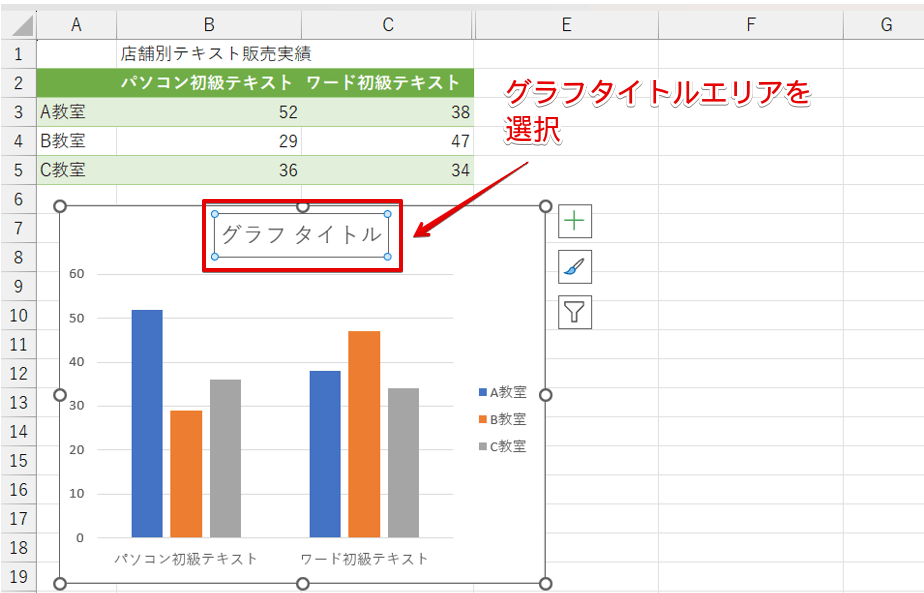Image resolution: width=924 pixels, height=593 pixels.
Task: Open the Chart Styles paintbrush icon
Action: pyautogui.click(x=574, y=266)
